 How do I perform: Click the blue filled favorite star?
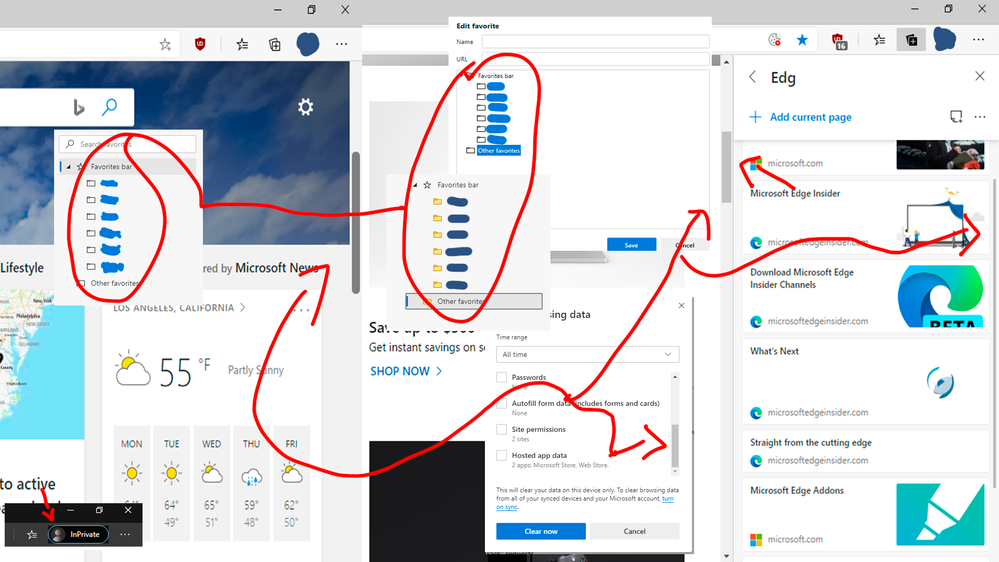[x=802, y=40]
